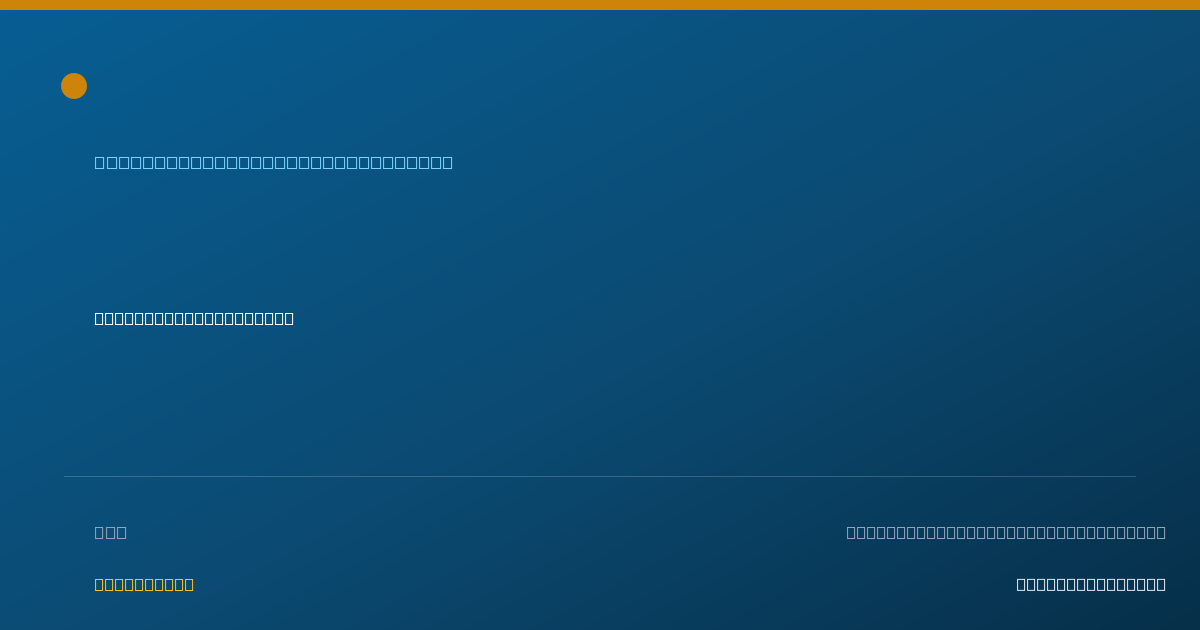Click the orange circle dot icon

74,86
